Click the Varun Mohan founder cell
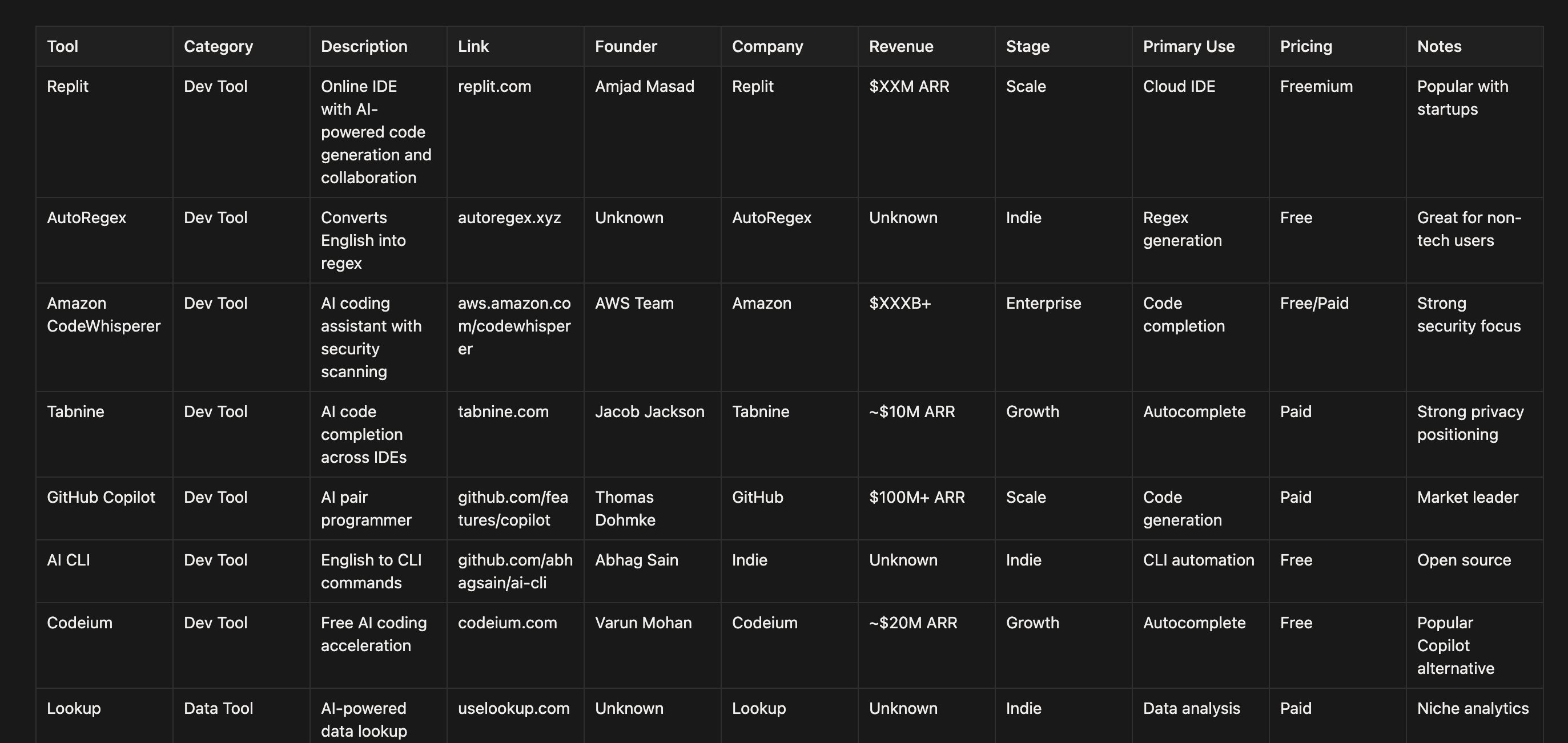1568x743 pixels. [643, 623]
